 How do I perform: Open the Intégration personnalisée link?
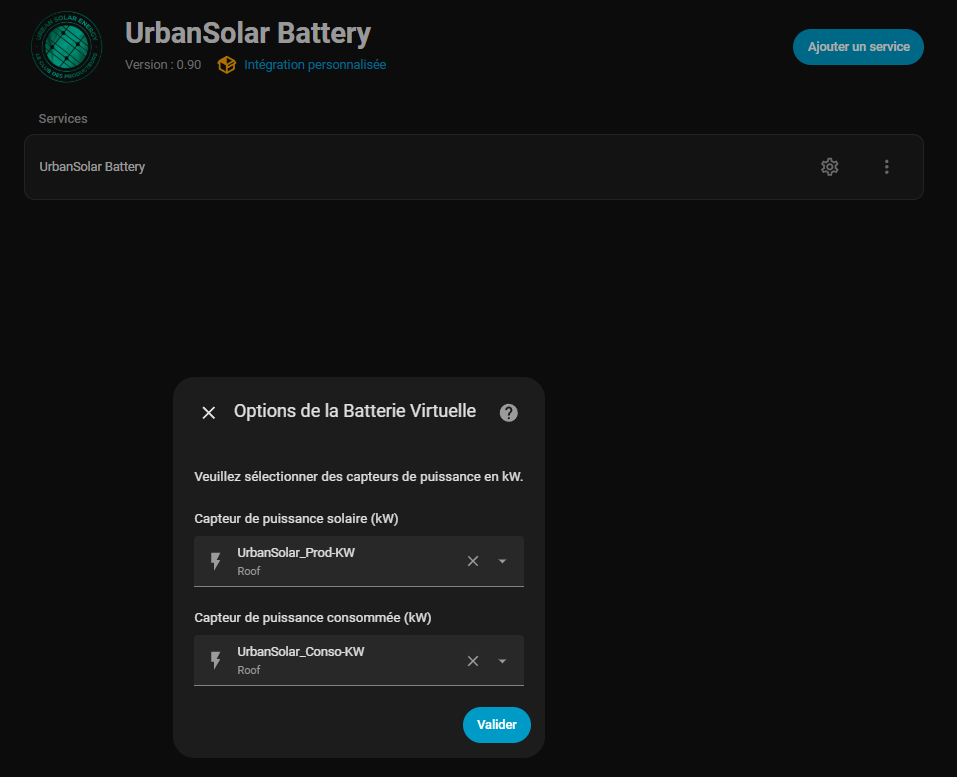tap(314, 65)
